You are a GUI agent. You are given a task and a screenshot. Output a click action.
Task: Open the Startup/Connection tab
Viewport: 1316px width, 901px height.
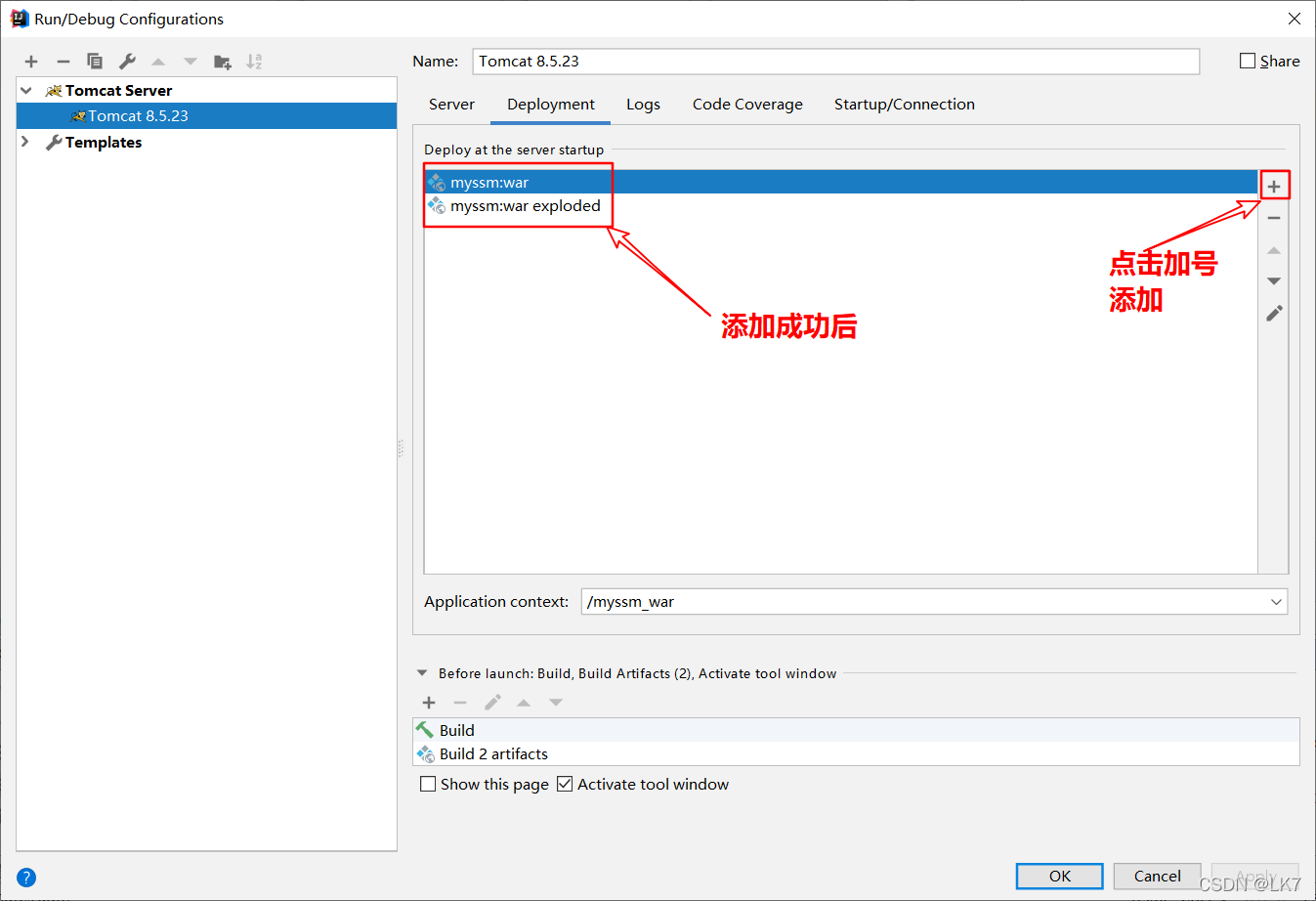[904, 104]
